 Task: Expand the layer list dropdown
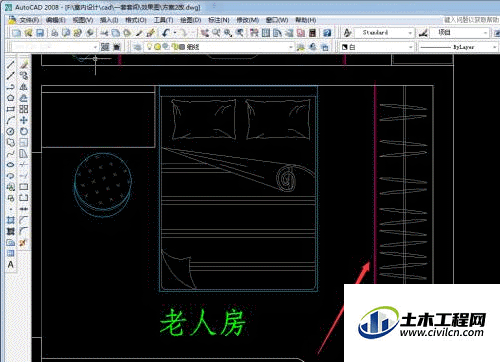coord(212,47)
